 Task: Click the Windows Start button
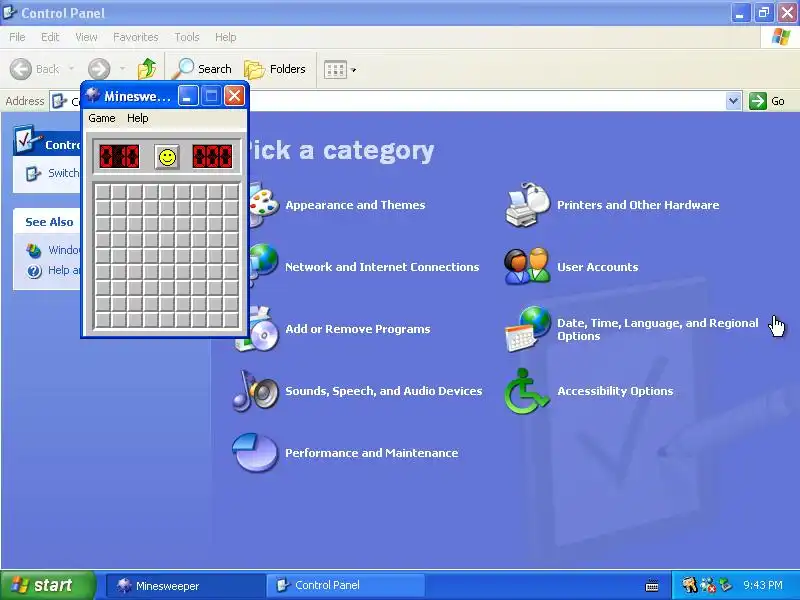[x=47, y=585]
